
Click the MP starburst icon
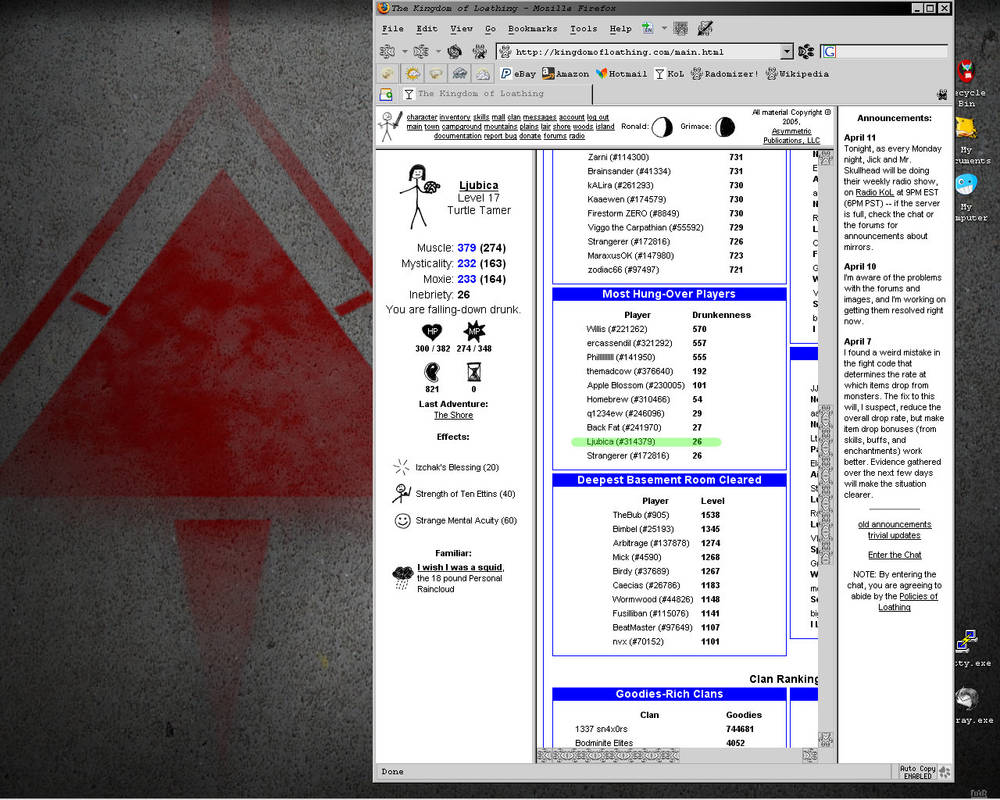pos(474,332)
